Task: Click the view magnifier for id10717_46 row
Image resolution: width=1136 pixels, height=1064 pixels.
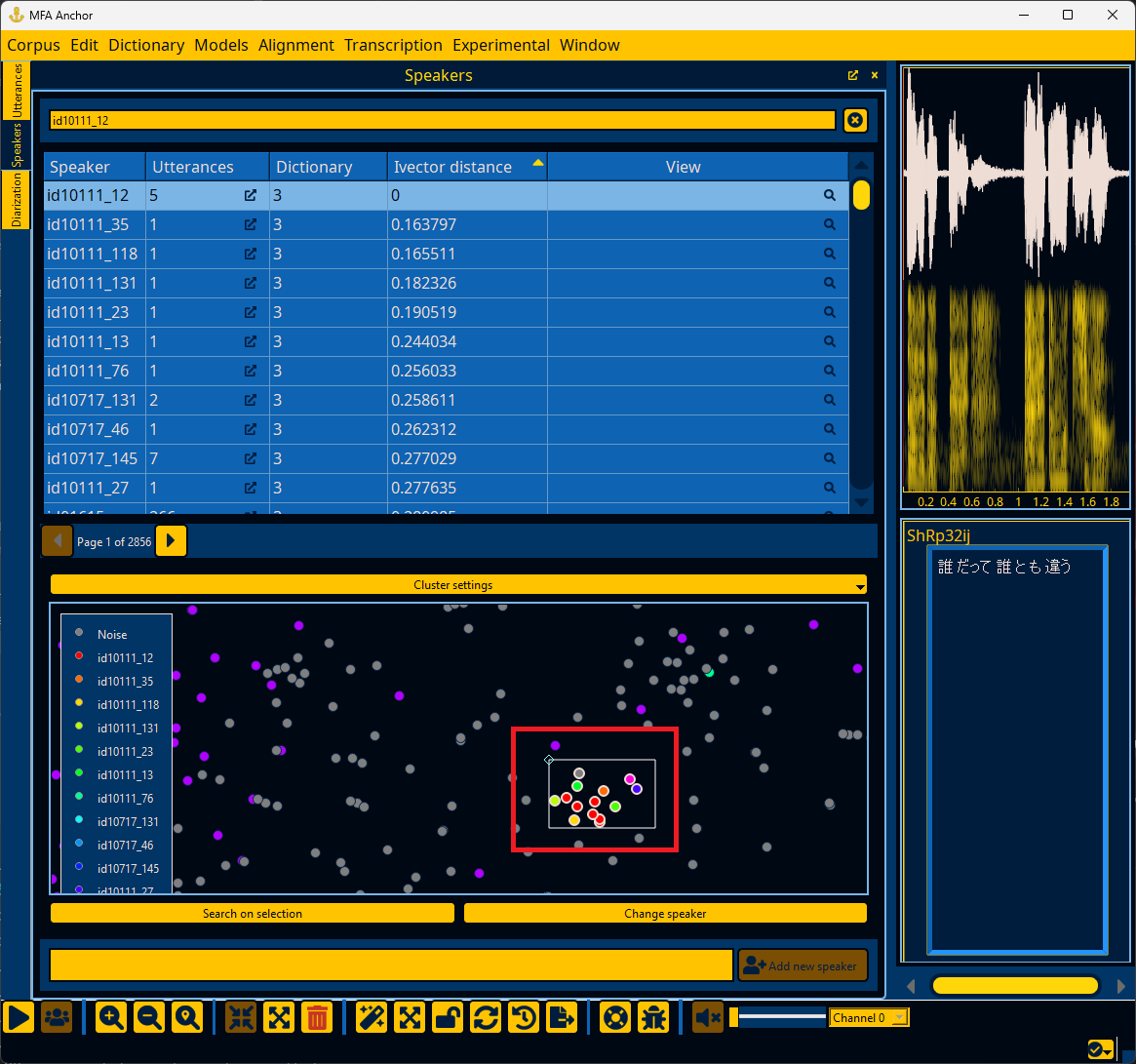Action: [x=830, y=429]
